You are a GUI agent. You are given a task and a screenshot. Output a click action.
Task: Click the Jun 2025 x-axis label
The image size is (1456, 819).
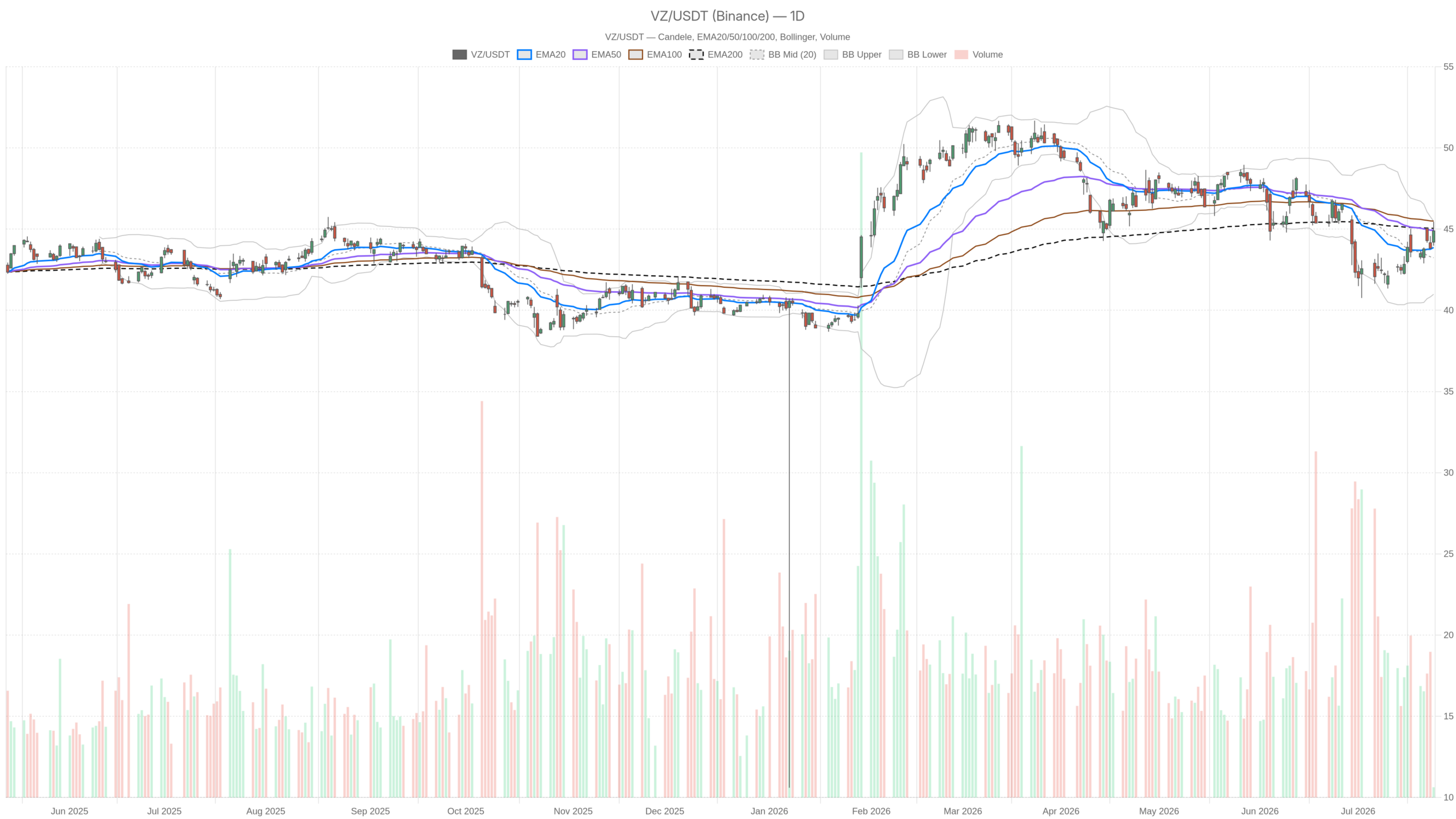click(69, 811)
